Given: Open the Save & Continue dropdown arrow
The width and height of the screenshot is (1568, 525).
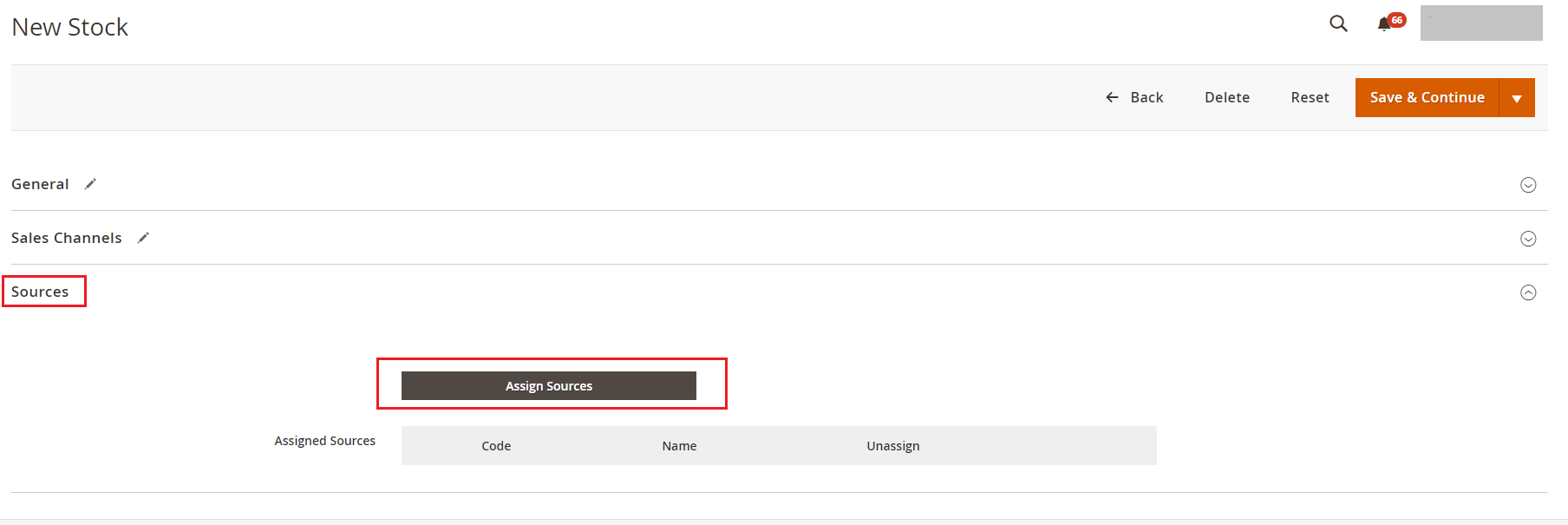Looking at the screenshot, I should point(1517,98).
